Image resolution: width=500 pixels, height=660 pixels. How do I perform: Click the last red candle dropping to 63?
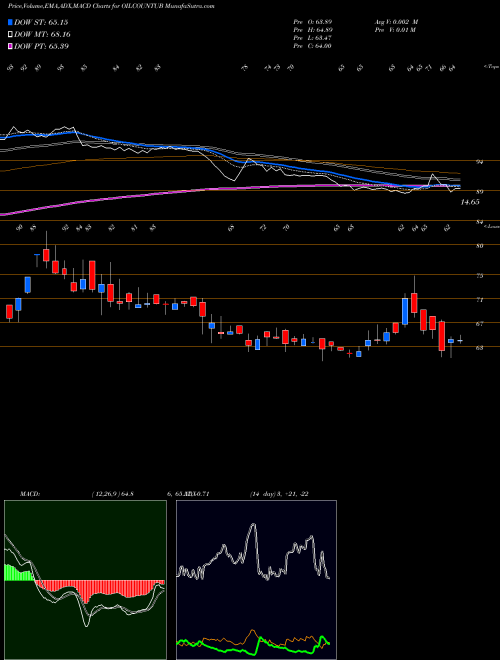441,336
